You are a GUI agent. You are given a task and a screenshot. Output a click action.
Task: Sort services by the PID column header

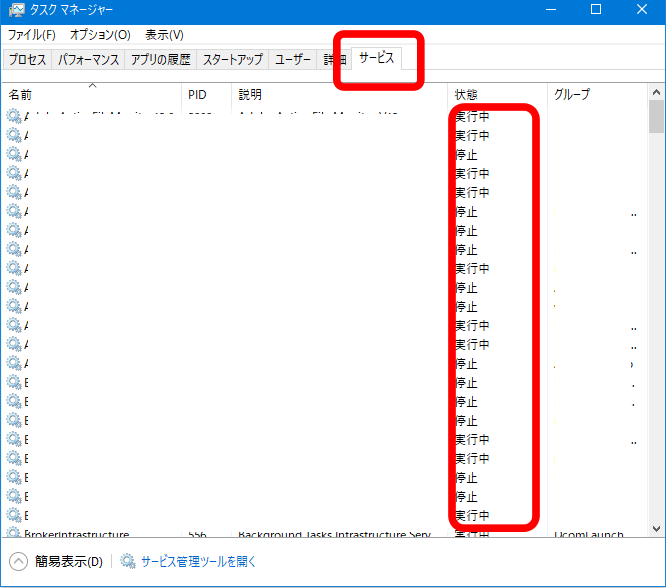pos(207,94)
